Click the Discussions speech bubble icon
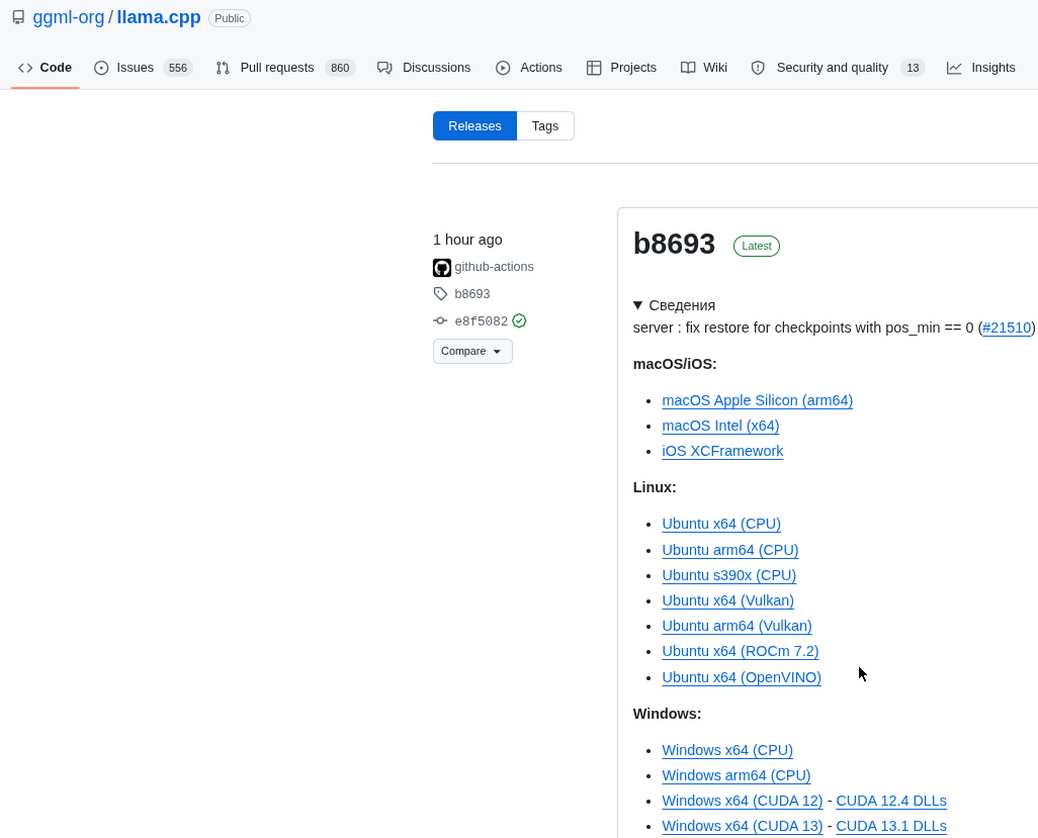Screen dimensions: 1038x838 click(x=385, y=68)
